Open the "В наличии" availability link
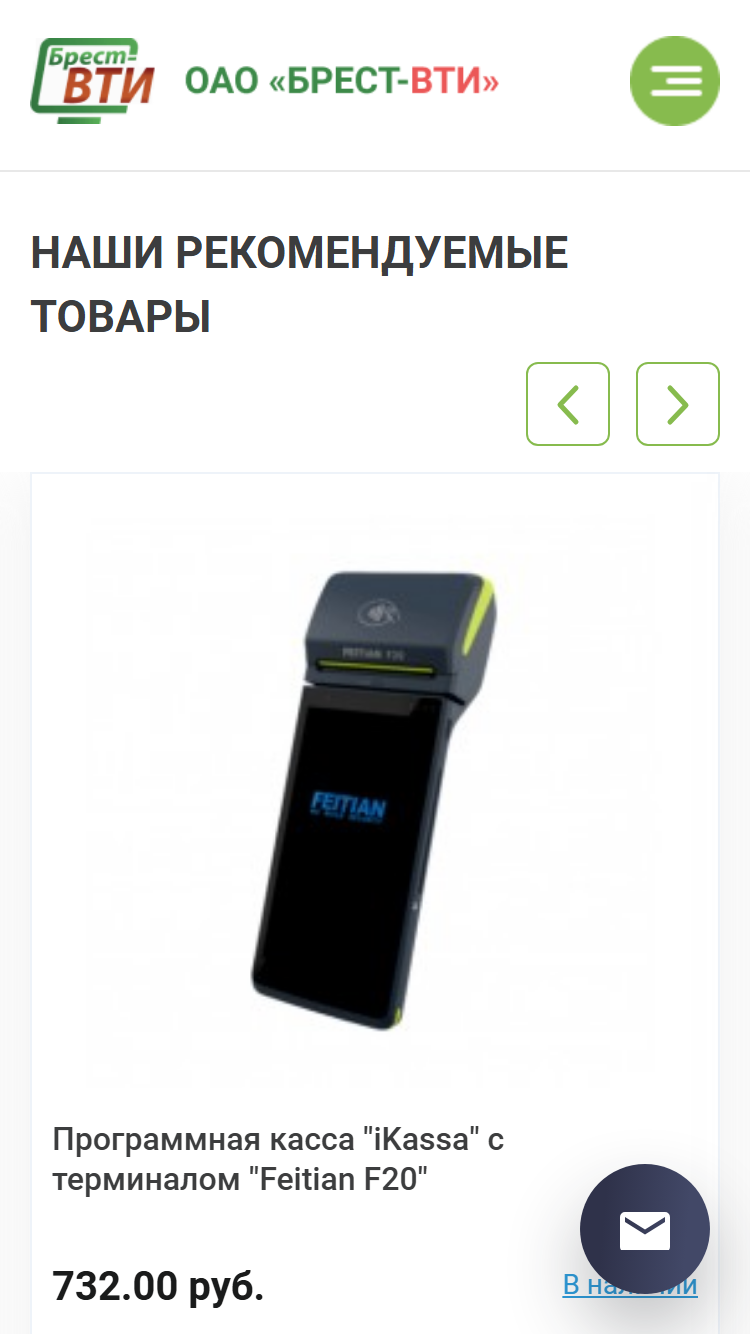750x1334 pixels. [x=630, y=1285]
